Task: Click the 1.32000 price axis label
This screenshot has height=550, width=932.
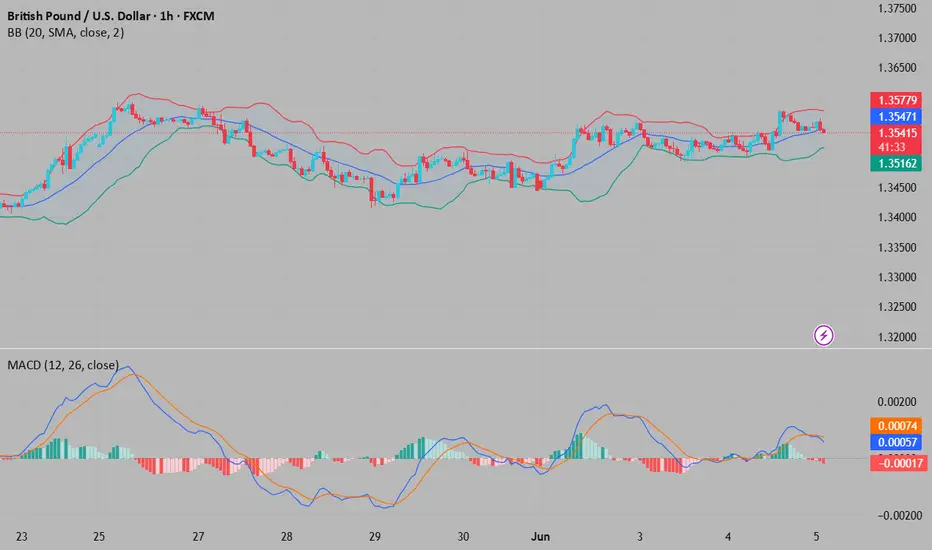Action: click(x=897, y=337)
